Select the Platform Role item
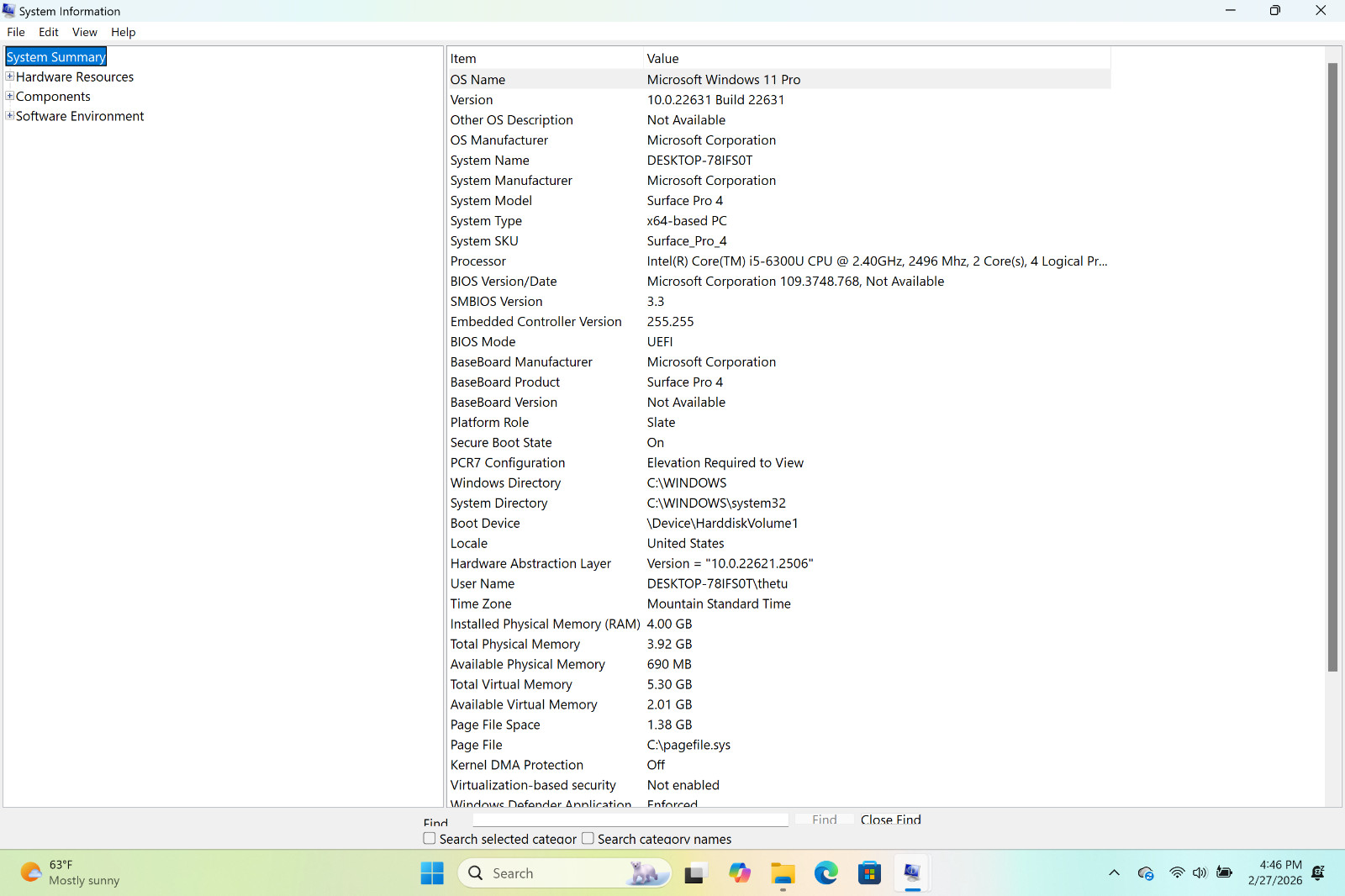The width and height of the screenshot is (1345, 896). pyautogui.click(x=490, y=423)
